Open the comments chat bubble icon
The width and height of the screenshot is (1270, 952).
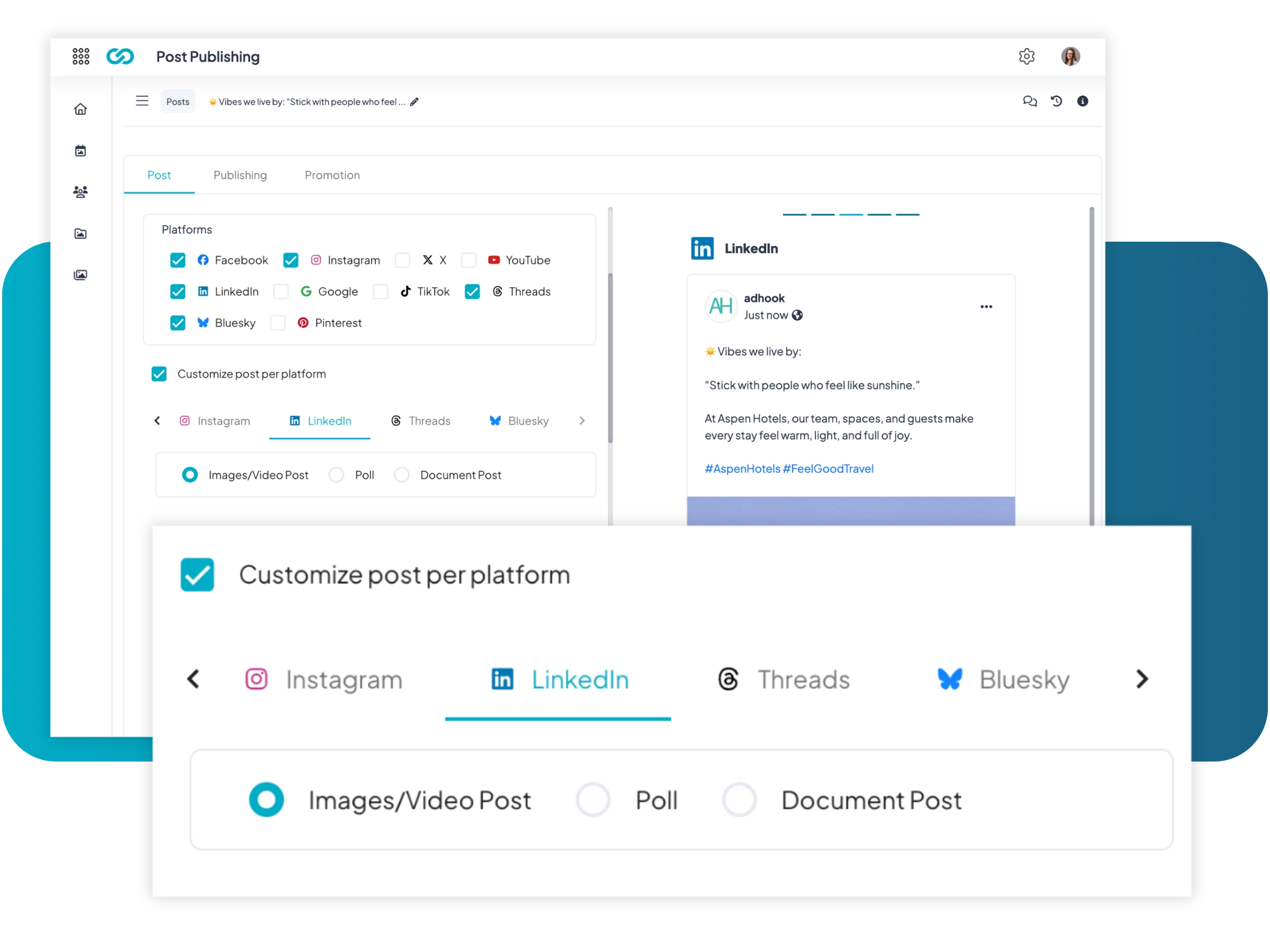coord(1029,102)
